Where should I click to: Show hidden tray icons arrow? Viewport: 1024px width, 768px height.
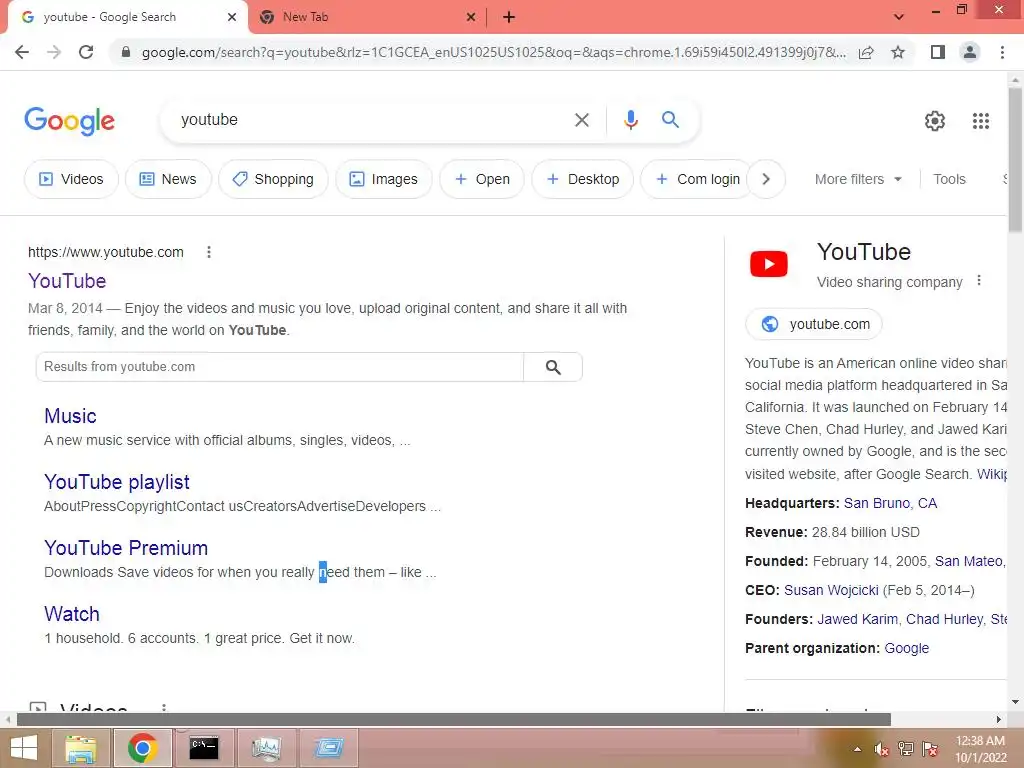coord(857,749)
